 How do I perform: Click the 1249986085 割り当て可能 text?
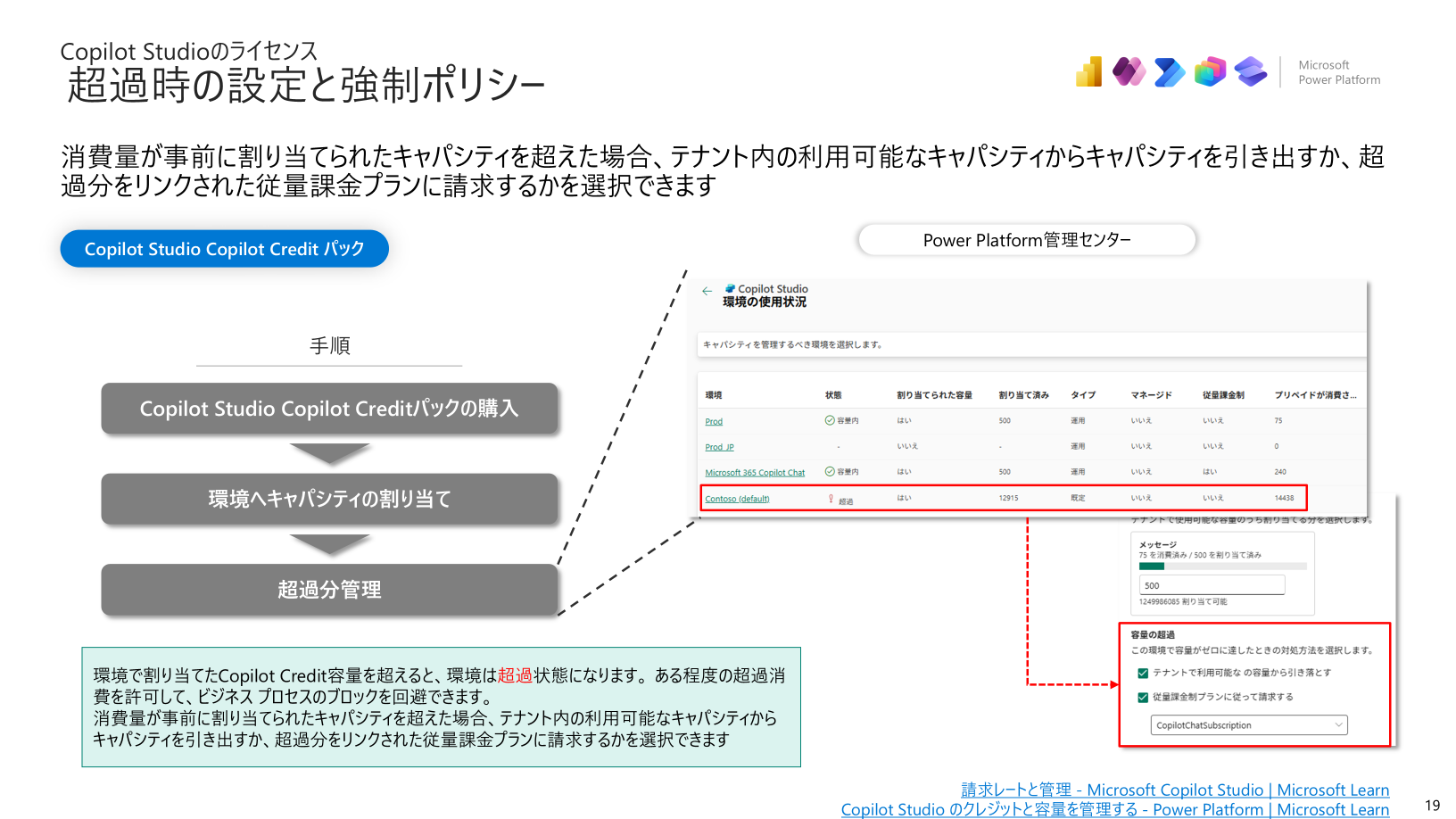click(1183, 602)
